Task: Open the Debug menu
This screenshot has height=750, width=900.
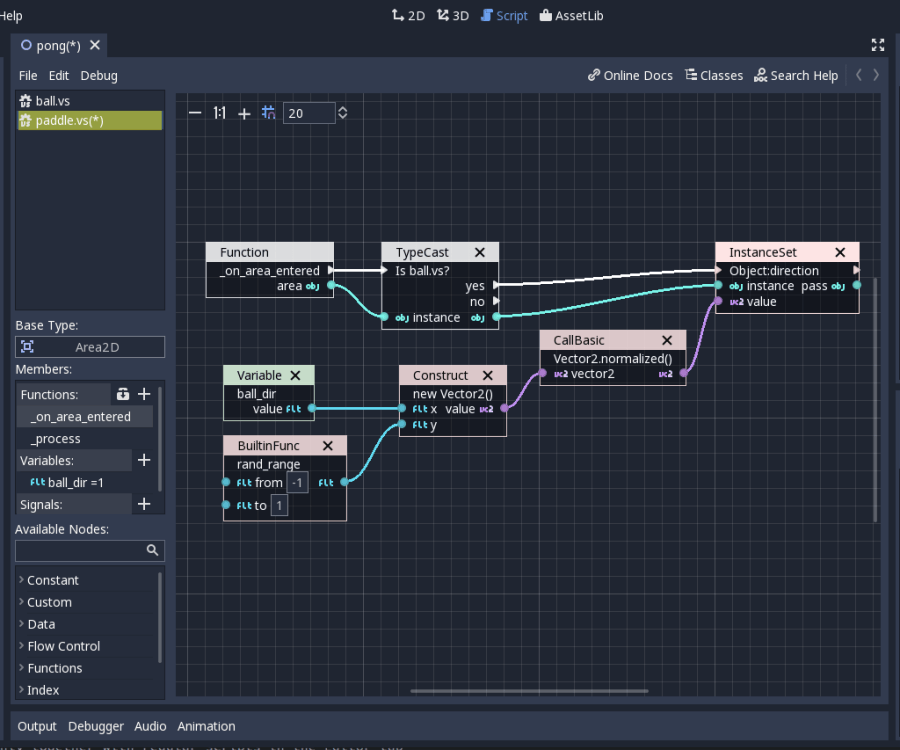Action: tap(98, 75)
